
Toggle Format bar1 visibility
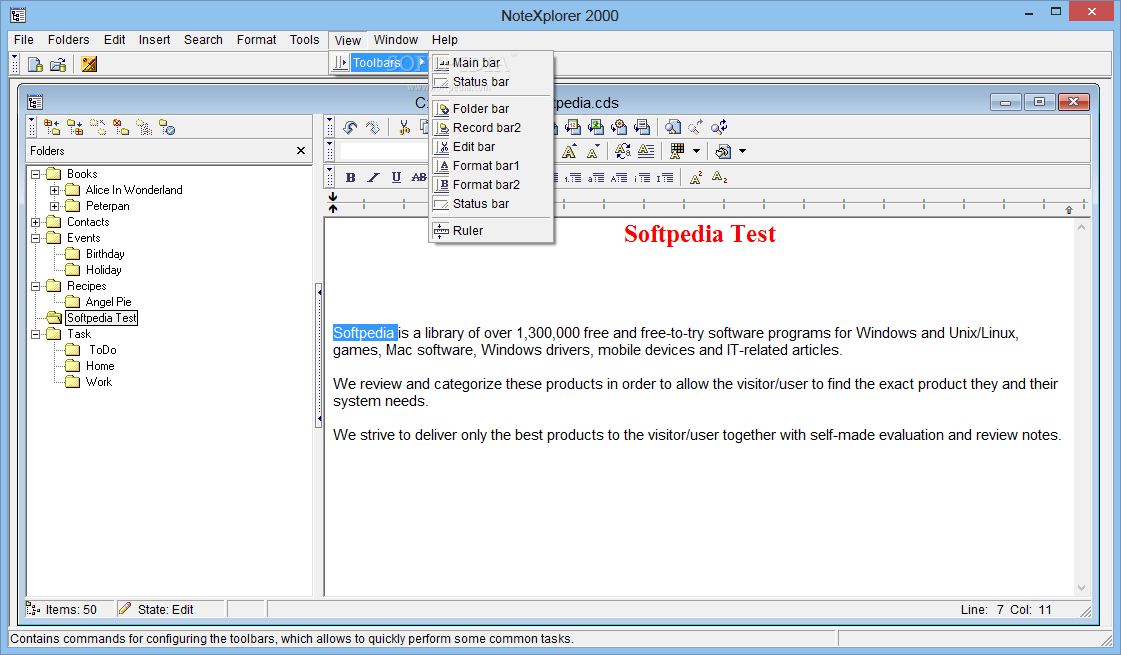(491, 166)
